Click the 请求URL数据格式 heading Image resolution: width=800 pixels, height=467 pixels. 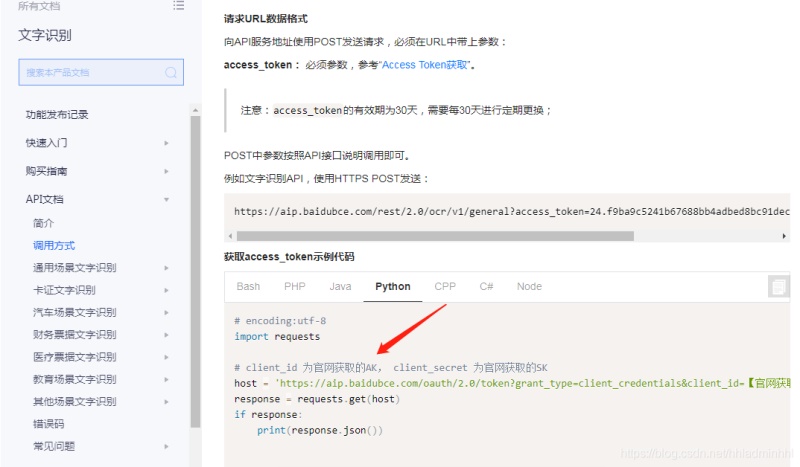click(x=266, y=19)
